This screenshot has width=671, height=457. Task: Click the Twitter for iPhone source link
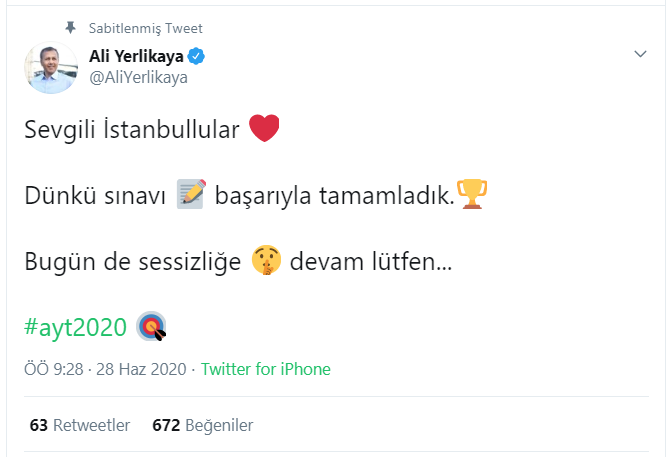(265, 369)
